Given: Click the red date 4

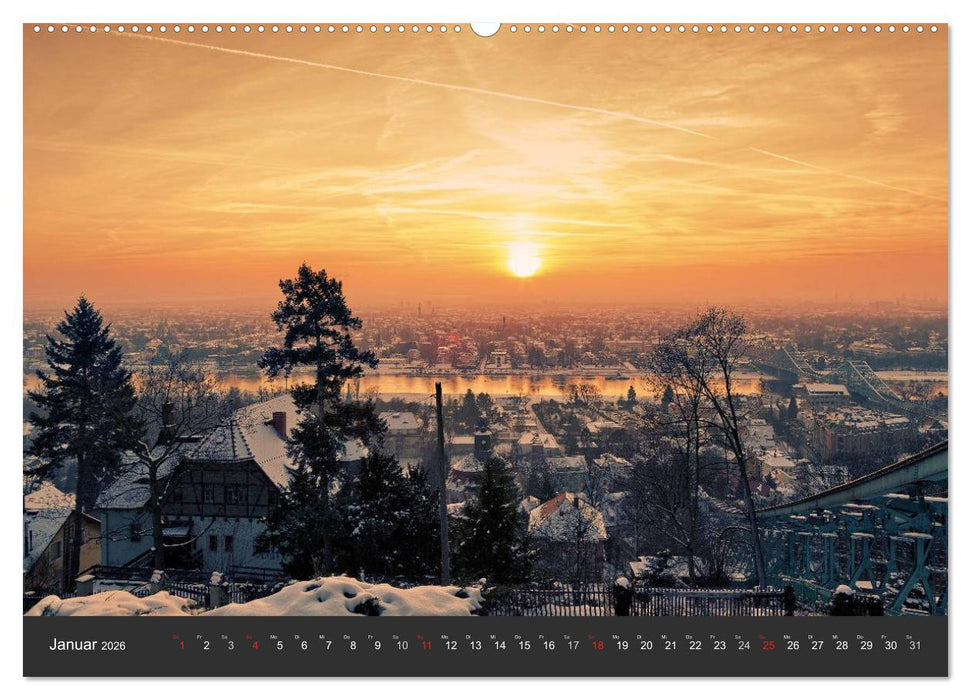Looking at the screenshot, I should click(x=255, y=644).
